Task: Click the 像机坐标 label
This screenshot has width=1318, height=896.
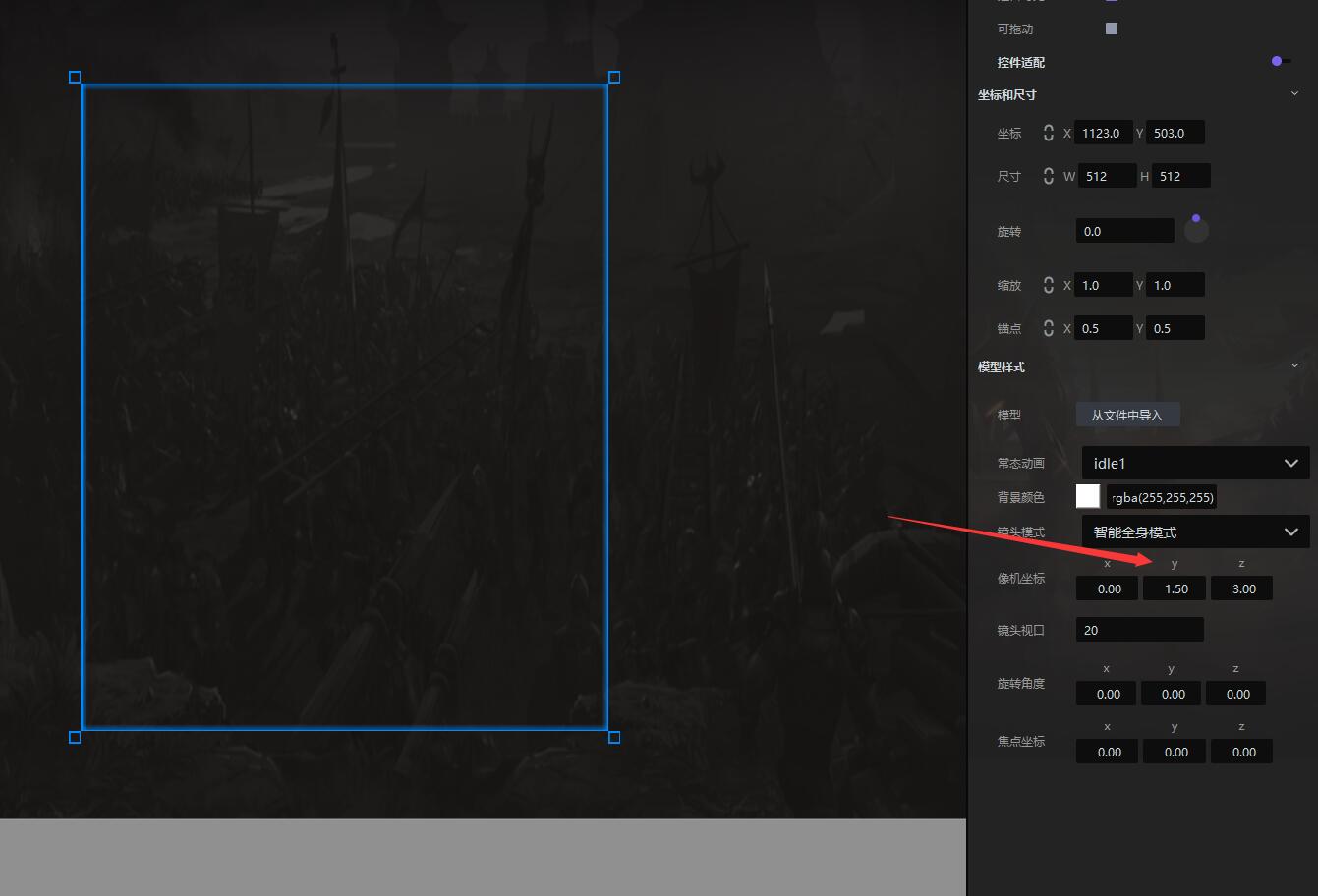Action: pos(1021,579)
